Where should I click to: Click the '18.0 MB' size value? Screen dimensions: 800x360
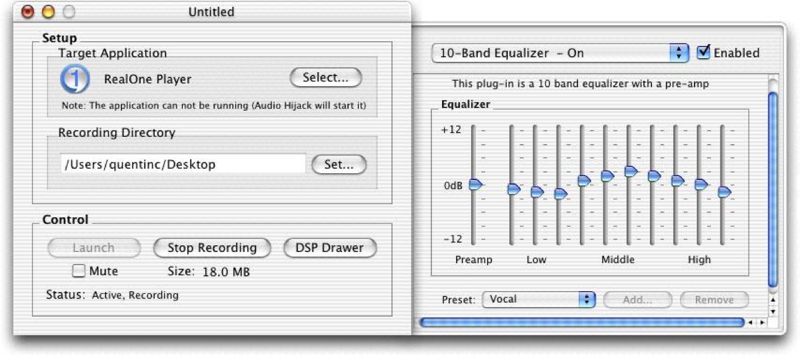(226, 272)
